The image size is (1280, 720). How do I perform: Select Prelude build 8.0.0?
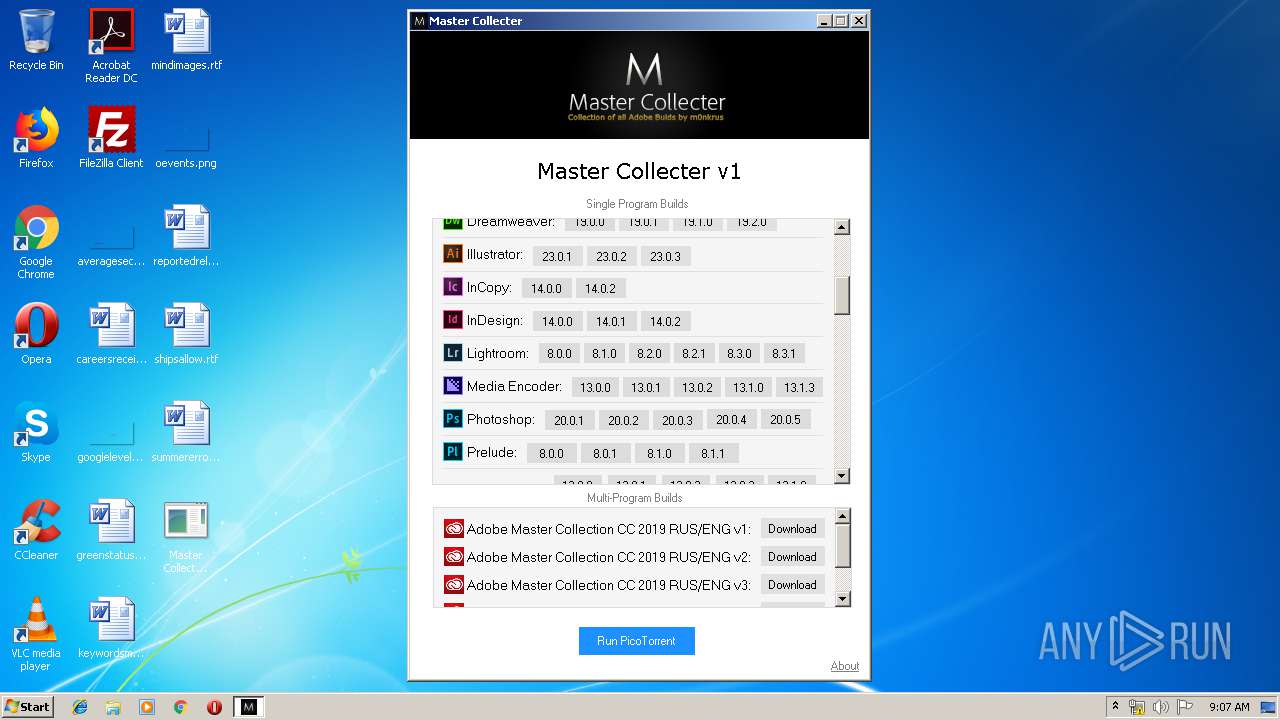coord(551,453)
